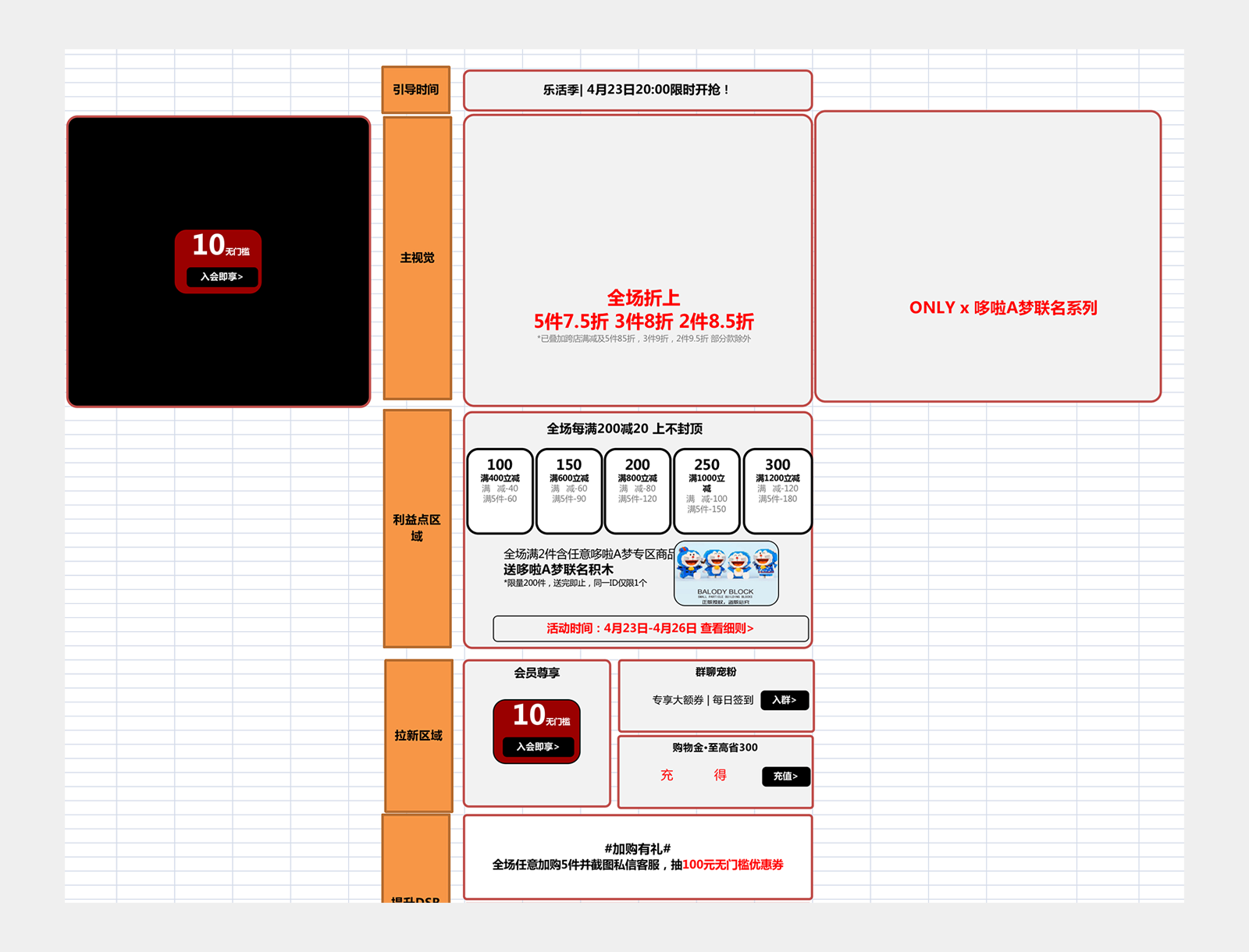The image size is (1249, 952).
Task: Click 入会即享> under the 会员尊享 heading
Action: (x=538, y=747)
